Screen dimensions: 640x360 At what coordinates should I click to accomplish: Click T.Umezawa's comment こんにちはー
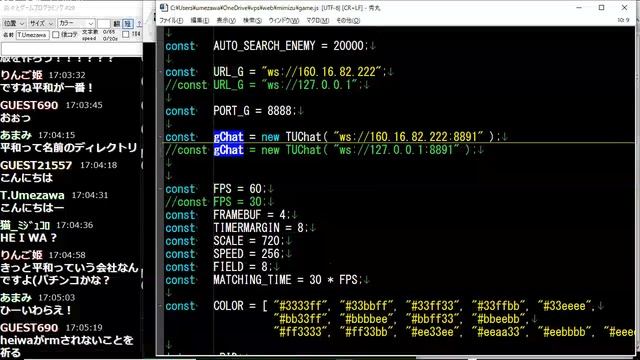pos(32,208)
